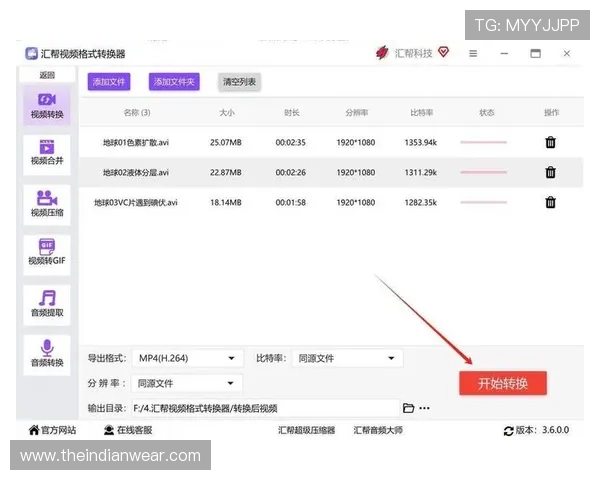600x480 pixels.
Task: Click 添加文件夹 button
Action: click(x=174, y=82)
